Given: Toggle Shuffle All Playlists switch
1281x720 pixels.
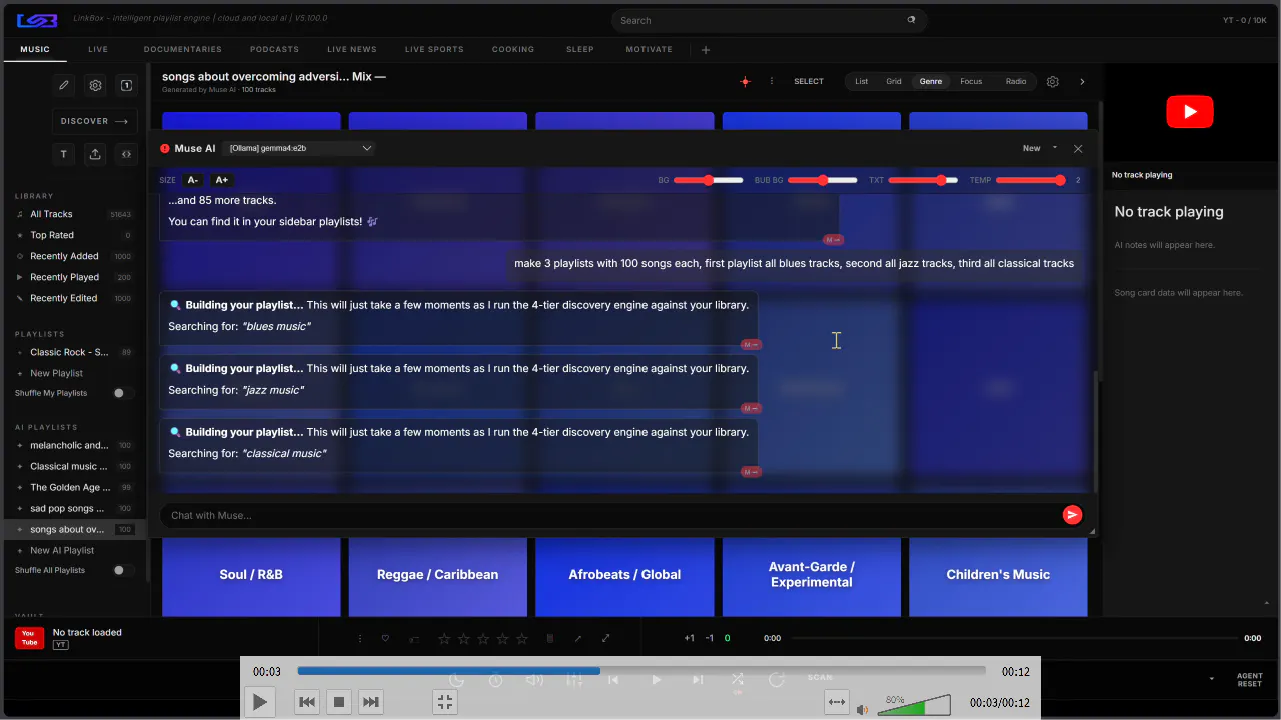Looking at the screenshot, I should click(122, 570).
